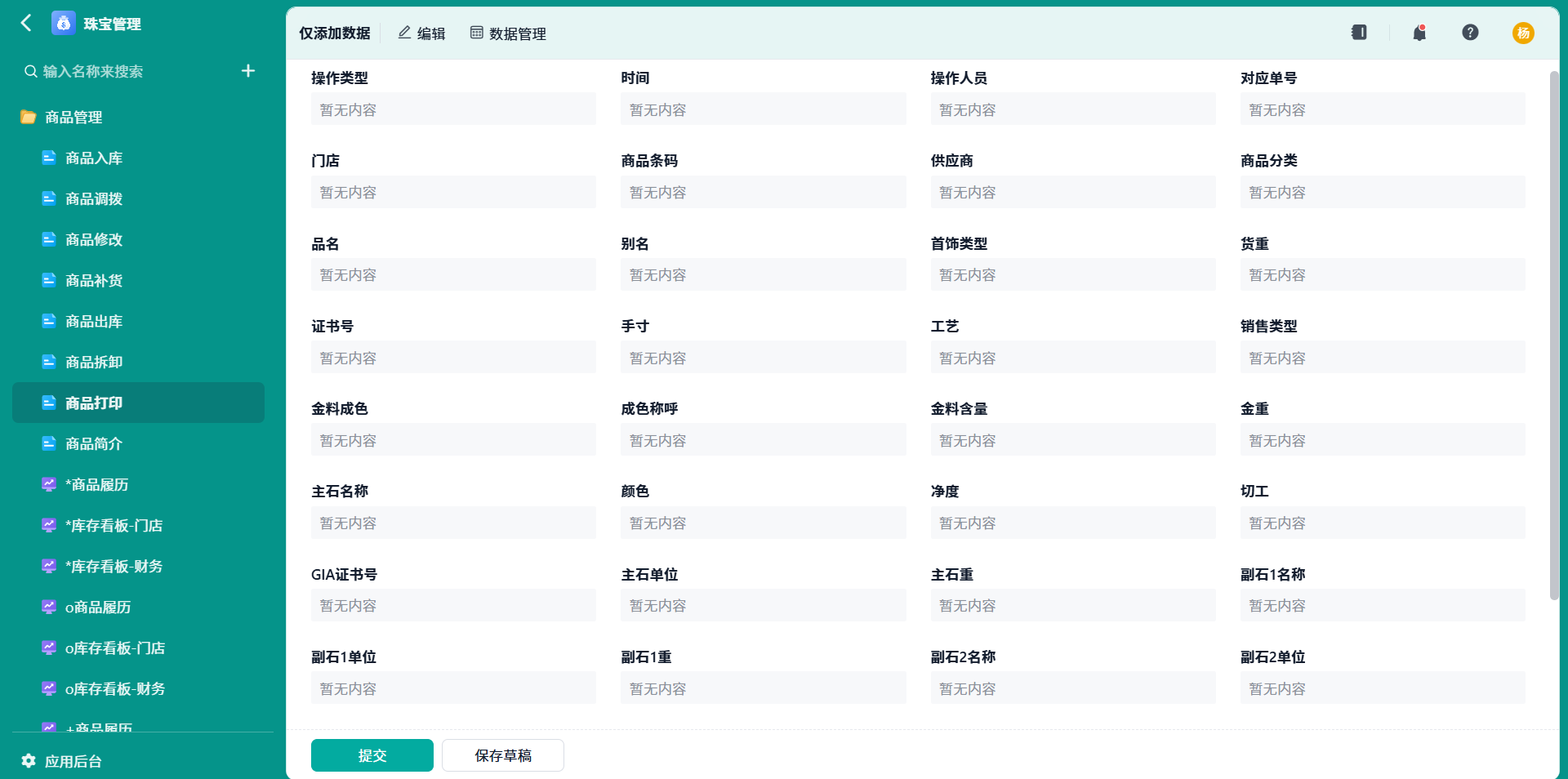Click the 净度 field

(x=1073, y=523)
